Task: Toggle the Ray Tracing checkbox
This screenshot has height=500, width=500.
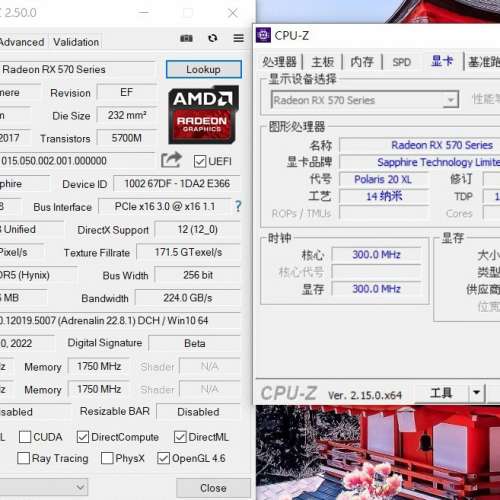Action: 23,458
